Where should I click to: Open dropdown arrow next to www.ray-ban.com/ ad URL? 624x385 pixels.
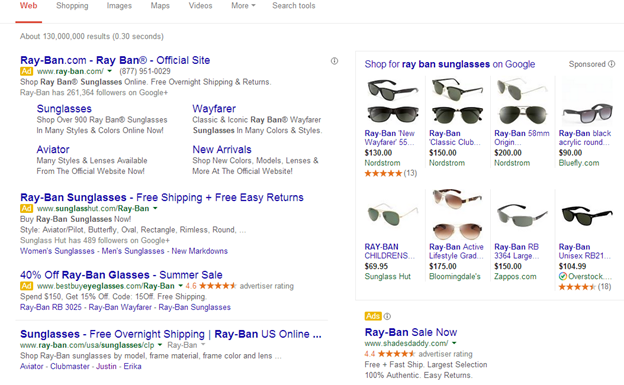(110, 71)
